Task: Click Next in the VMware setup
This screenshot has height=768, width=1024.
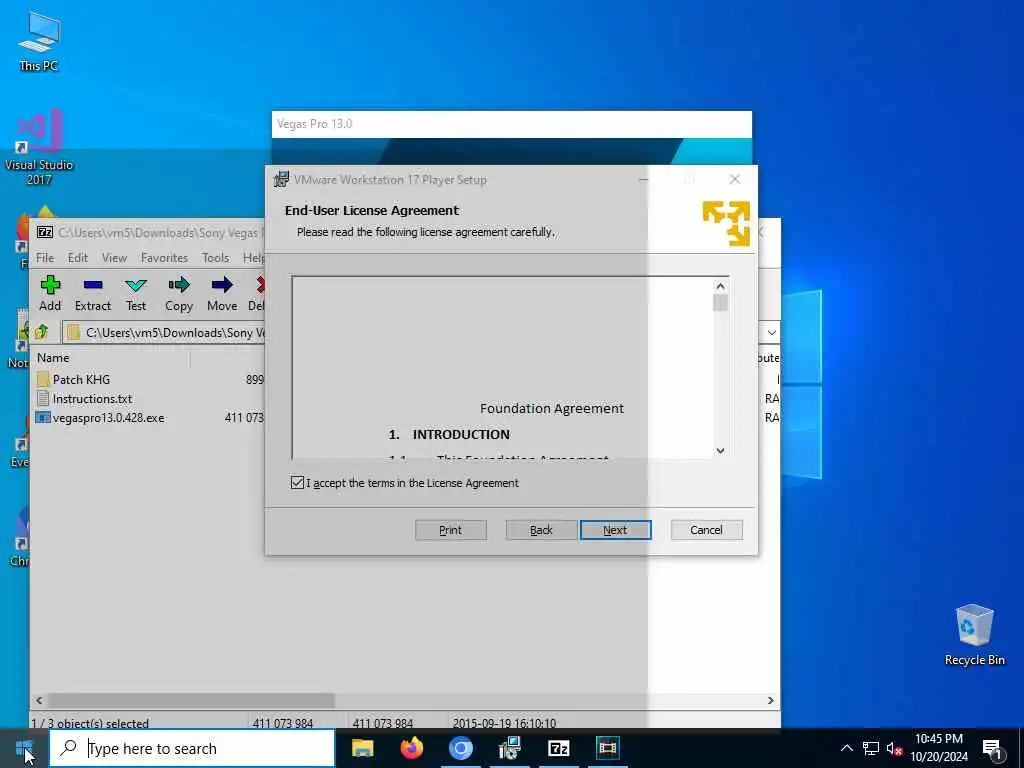Action: (615, 530)
